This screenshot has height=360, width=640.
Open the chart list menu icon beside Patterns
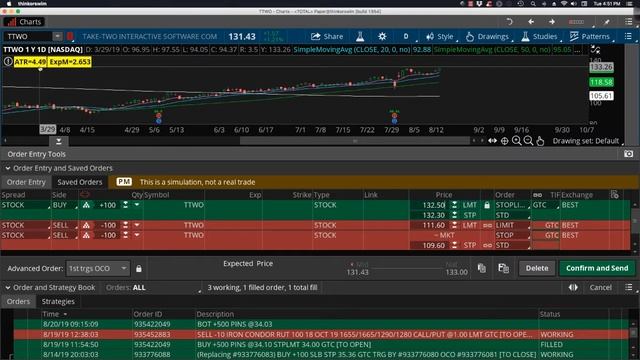[x=628, y=36]
